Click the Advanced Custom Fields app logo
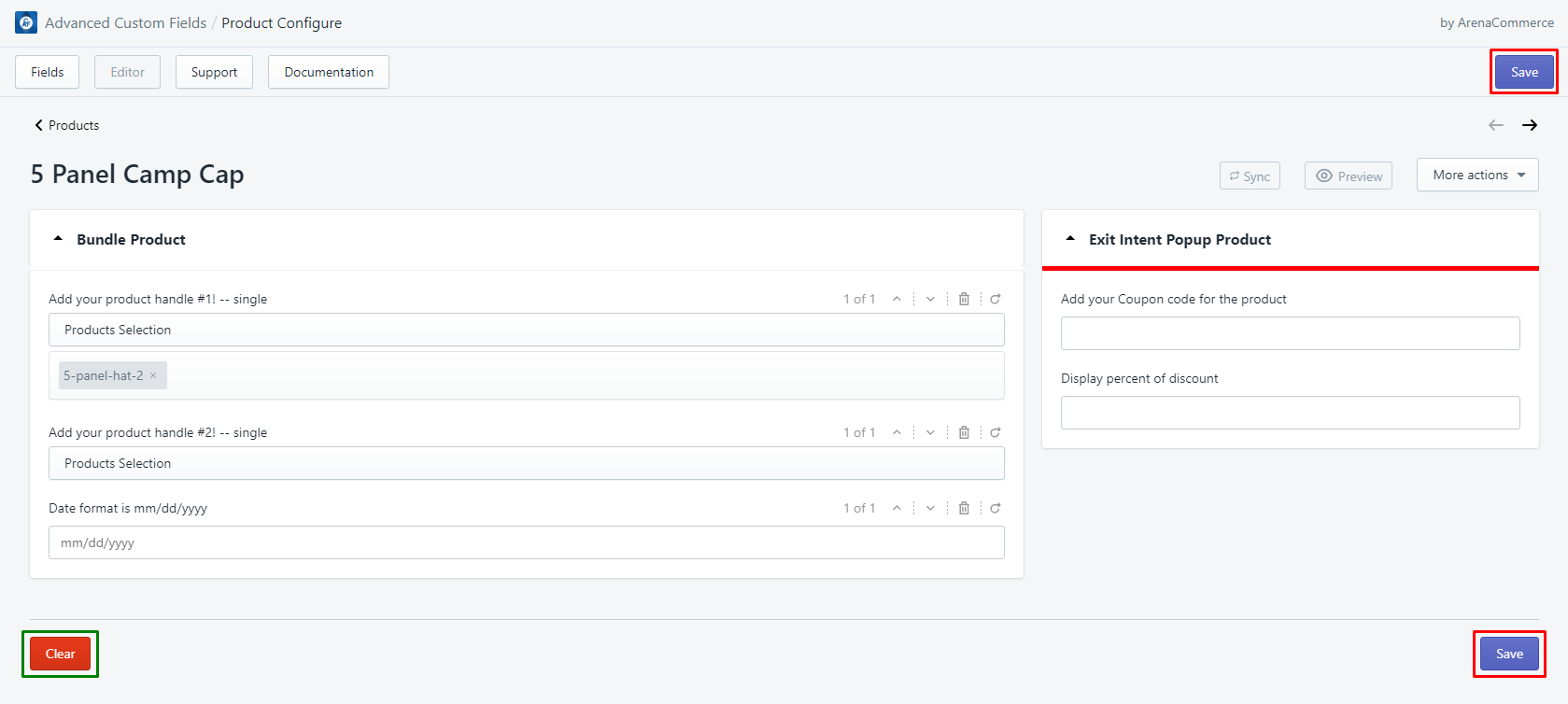Screen dimensions: 1568x704 tap(26, 22)
